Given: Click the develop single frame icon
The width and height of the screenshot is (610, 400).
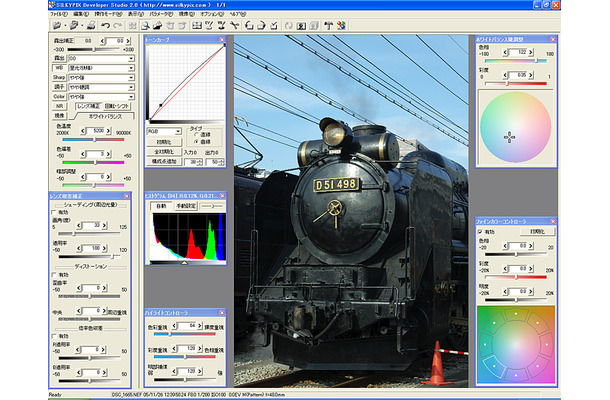Looking at the screenshot, I should point(301,26).
